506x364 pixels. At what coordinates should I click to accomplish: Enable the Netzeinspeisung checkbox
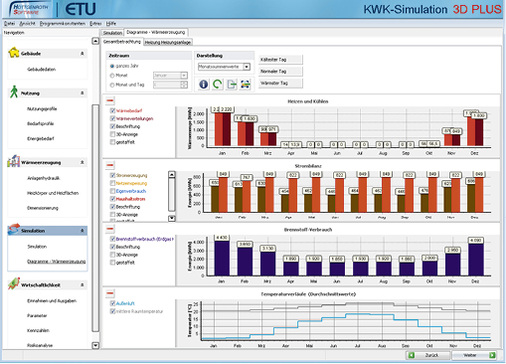coord(113,183)
